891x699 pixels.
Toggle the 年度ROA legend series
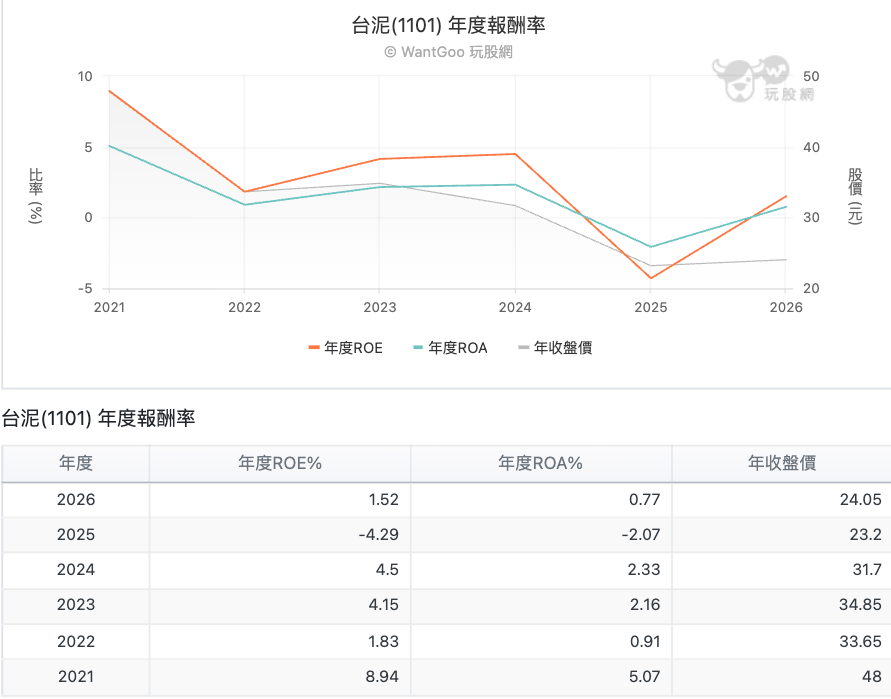pyautogui.click(x=450, y=348)
